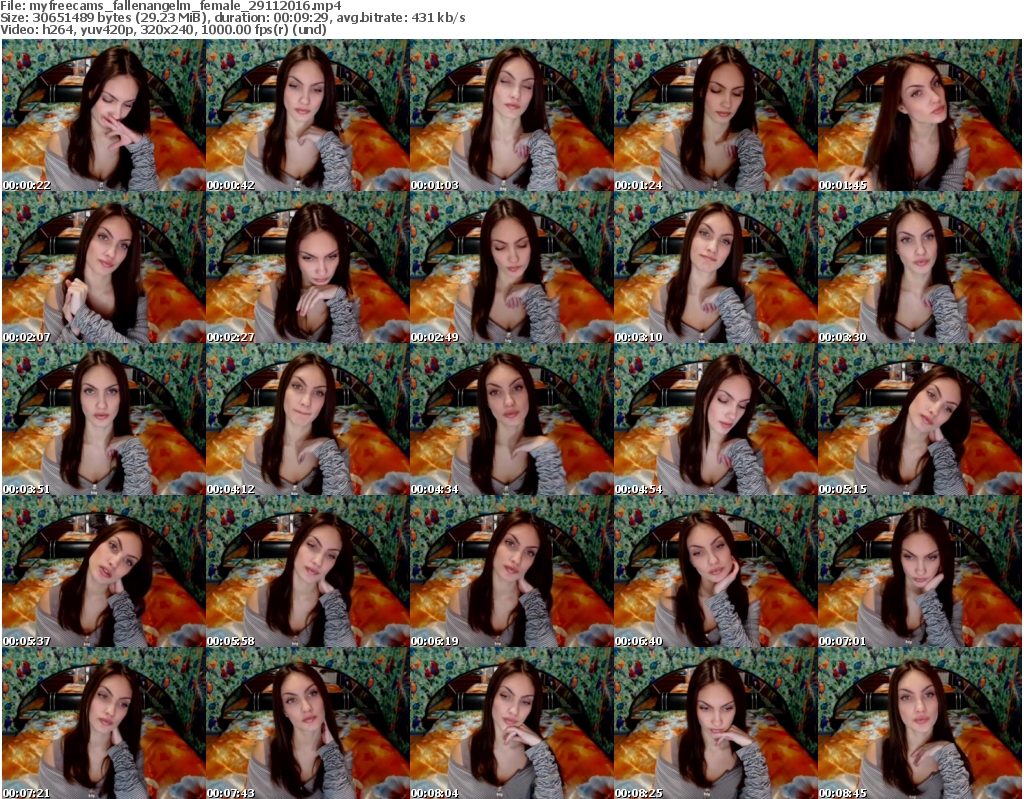
Task: Pick the frame timestamped 00:02:49
Action: (x=511, y=268)
